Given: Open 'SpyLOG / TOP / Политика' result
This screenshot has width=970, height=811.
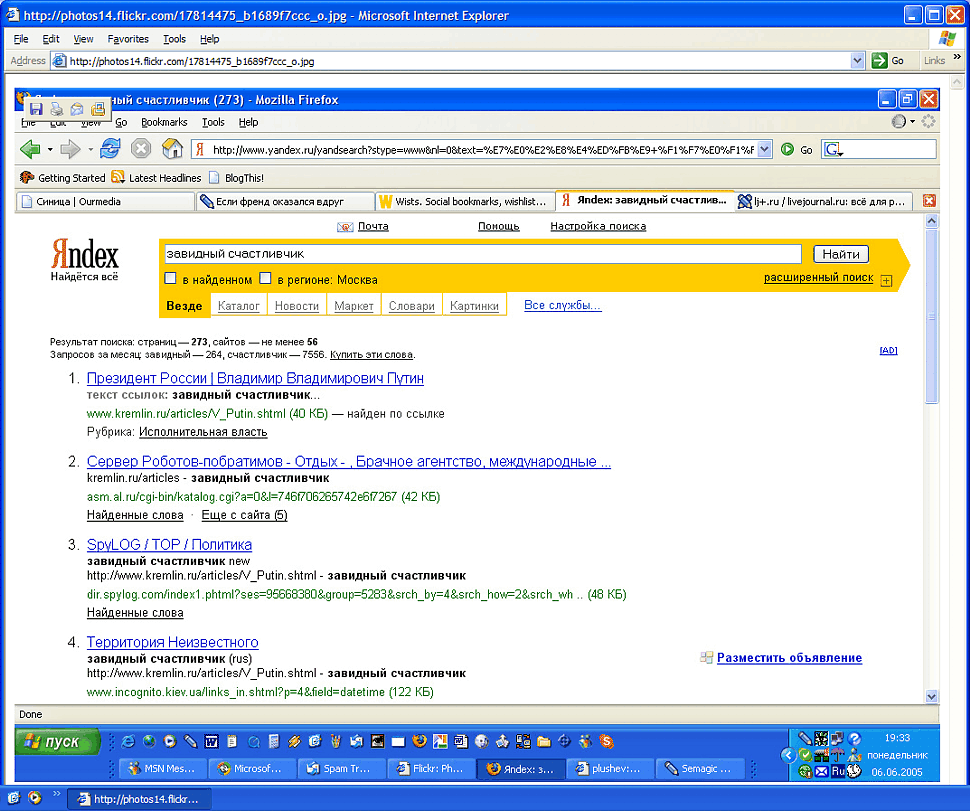Looking at the screenshot, I should coord(169,544).
